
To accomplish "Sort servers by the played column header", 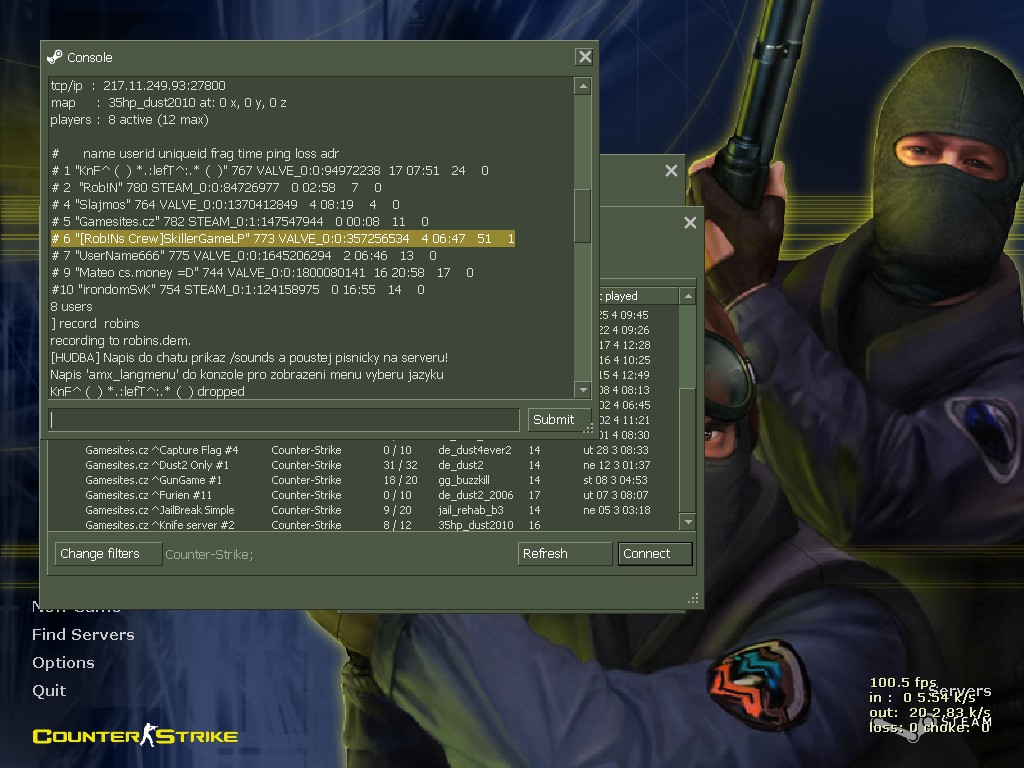I will pyautogui.click(x=639, y=296).
